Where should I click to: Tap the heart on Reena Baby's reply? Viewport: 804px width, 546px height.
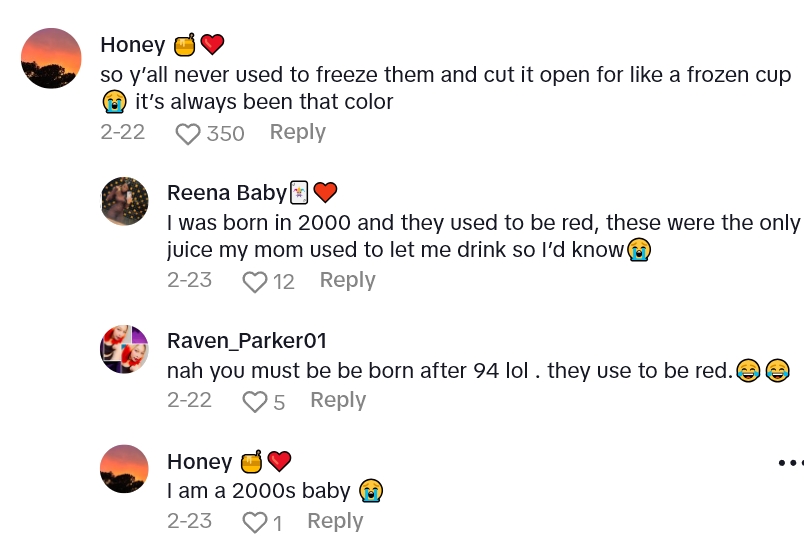[255, 282]
